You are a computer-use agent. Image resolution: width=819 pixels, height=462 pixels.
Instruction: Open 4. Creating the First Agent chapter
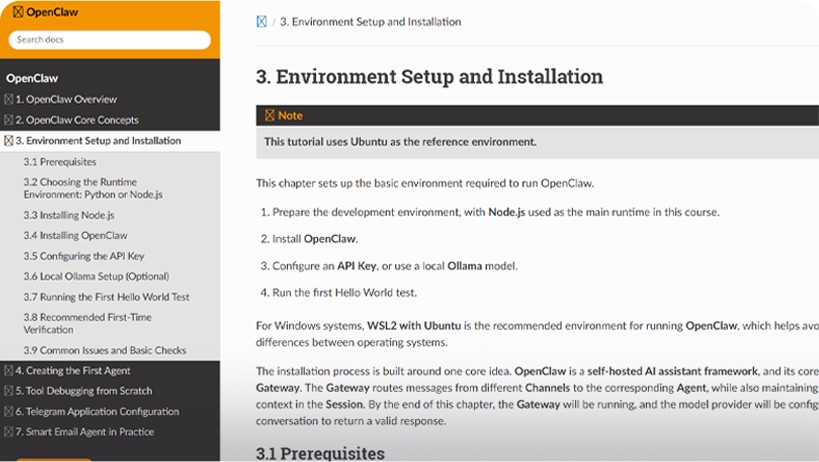[73, 371]
